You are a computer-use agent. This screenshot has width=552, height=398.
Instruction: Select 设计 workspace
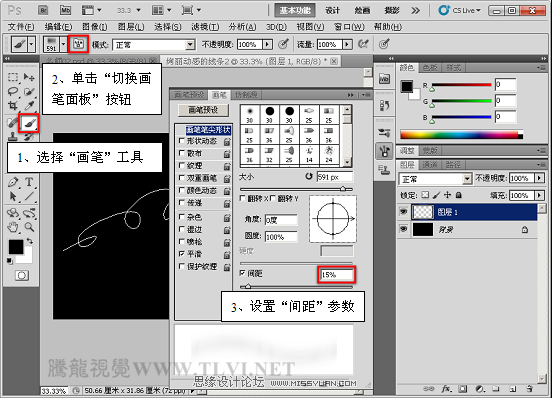[332, 11]
